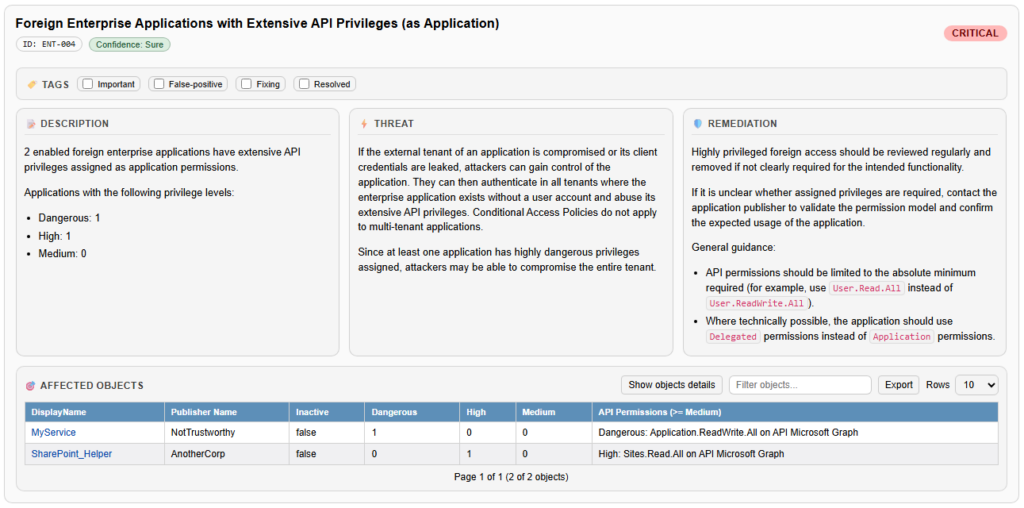The height and width of the screenshot is (508, 1024).
Task: Click the shield icon next to REMEDIATION
Action: coord(698,124)
